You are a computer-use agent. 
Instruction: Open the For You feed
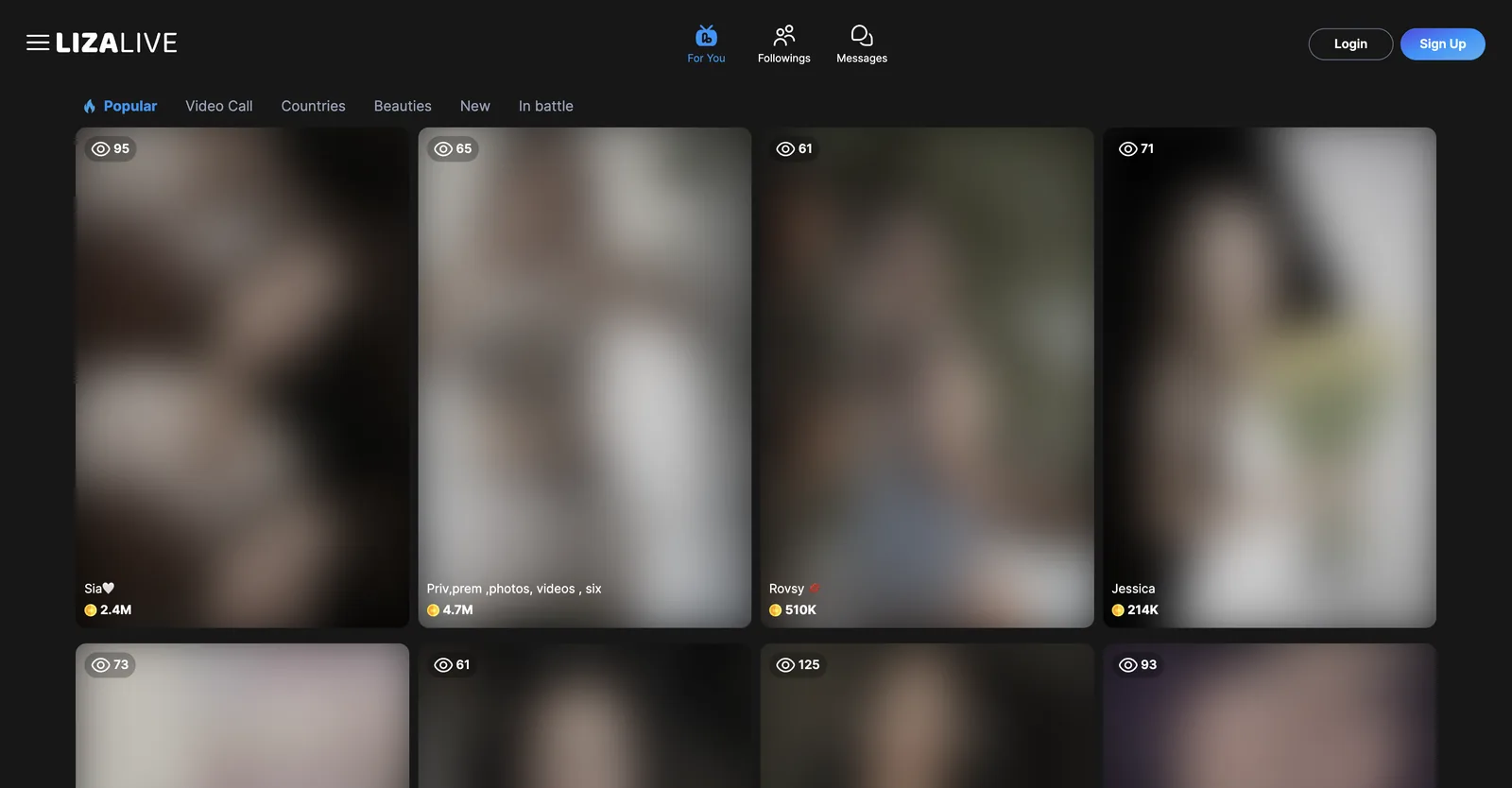[x=706, y=44]
